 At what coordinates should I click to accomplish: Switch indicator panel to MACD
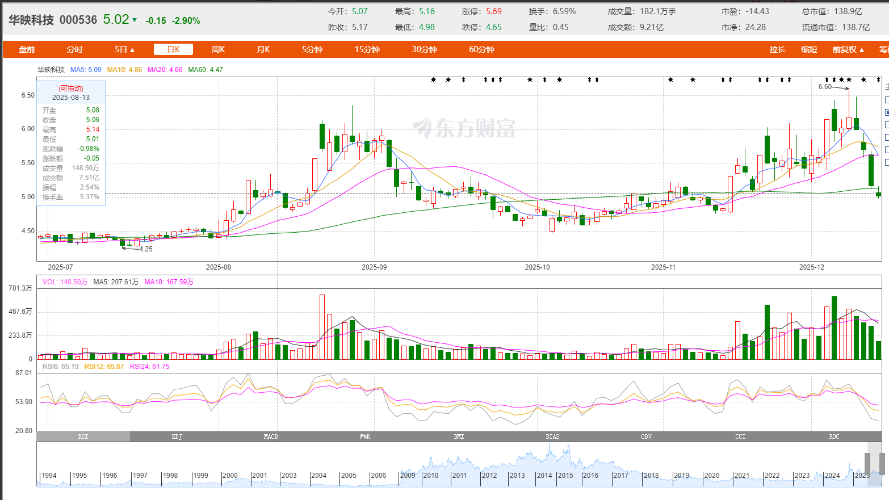[x=270, y=437]
